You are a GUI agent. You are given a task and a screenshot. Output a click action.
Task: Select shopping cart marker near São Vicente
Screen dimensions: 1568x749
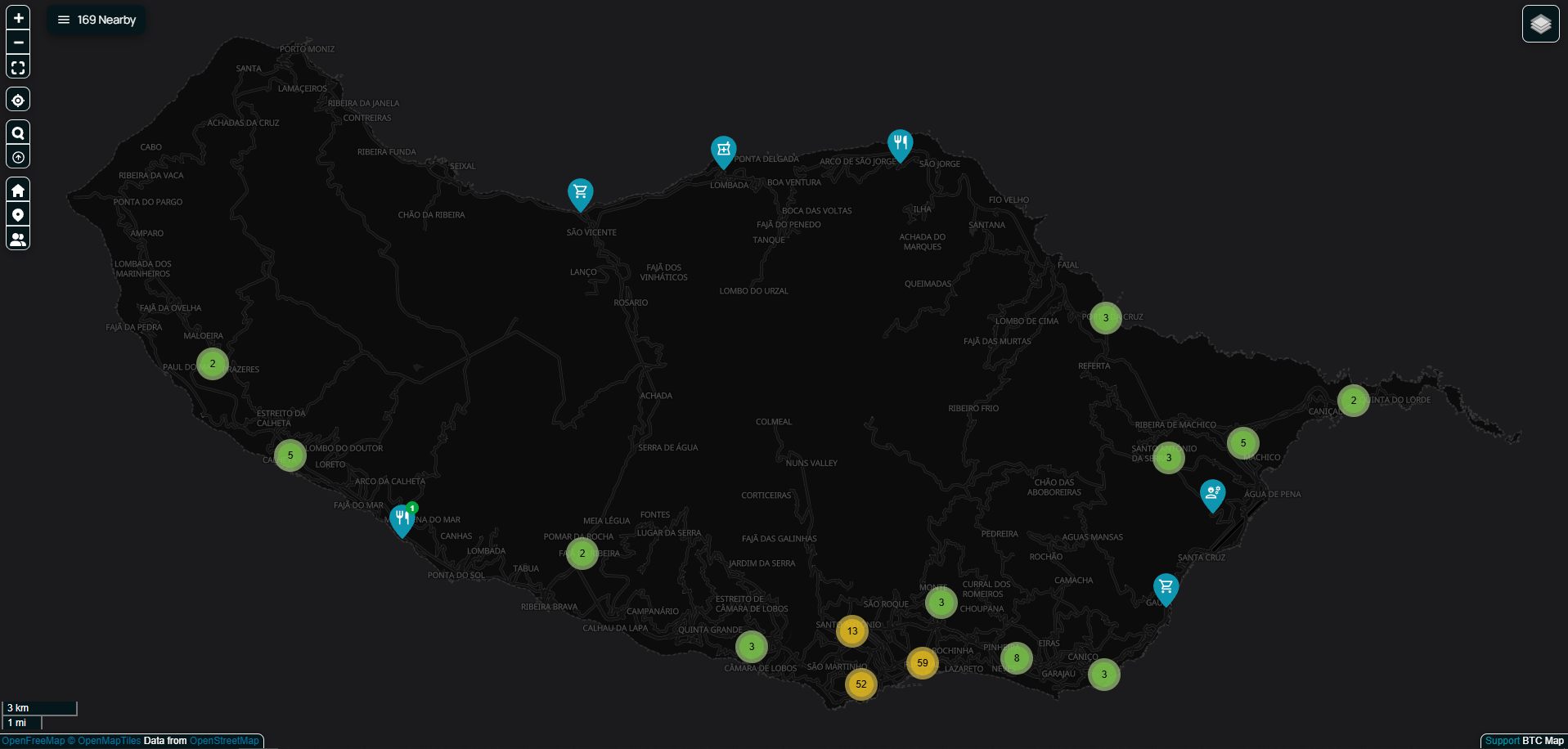[x=580, y=193]
